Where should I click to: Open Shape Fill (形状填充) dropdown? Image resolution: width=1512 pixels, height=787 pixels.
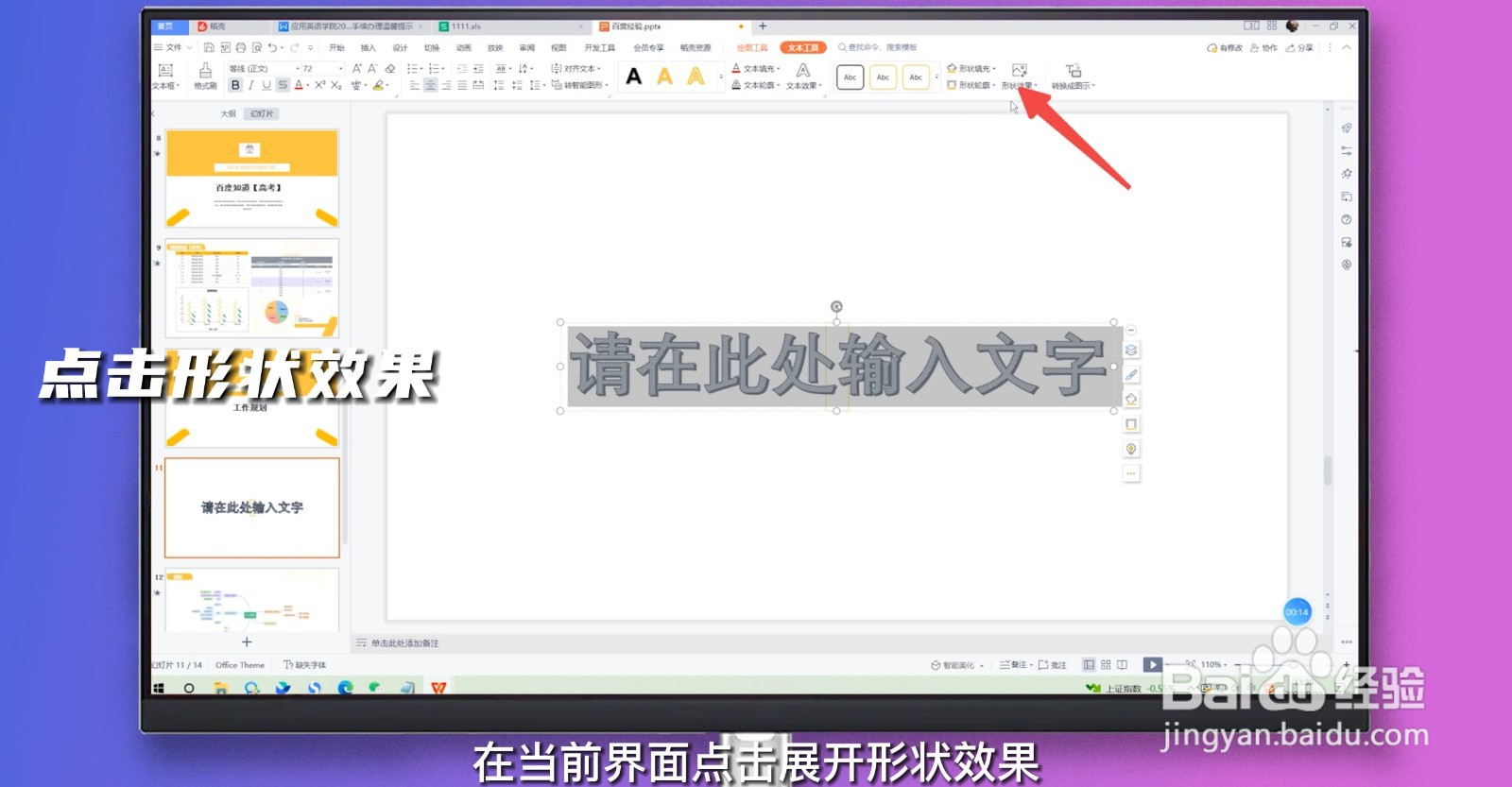coord(971,69)
